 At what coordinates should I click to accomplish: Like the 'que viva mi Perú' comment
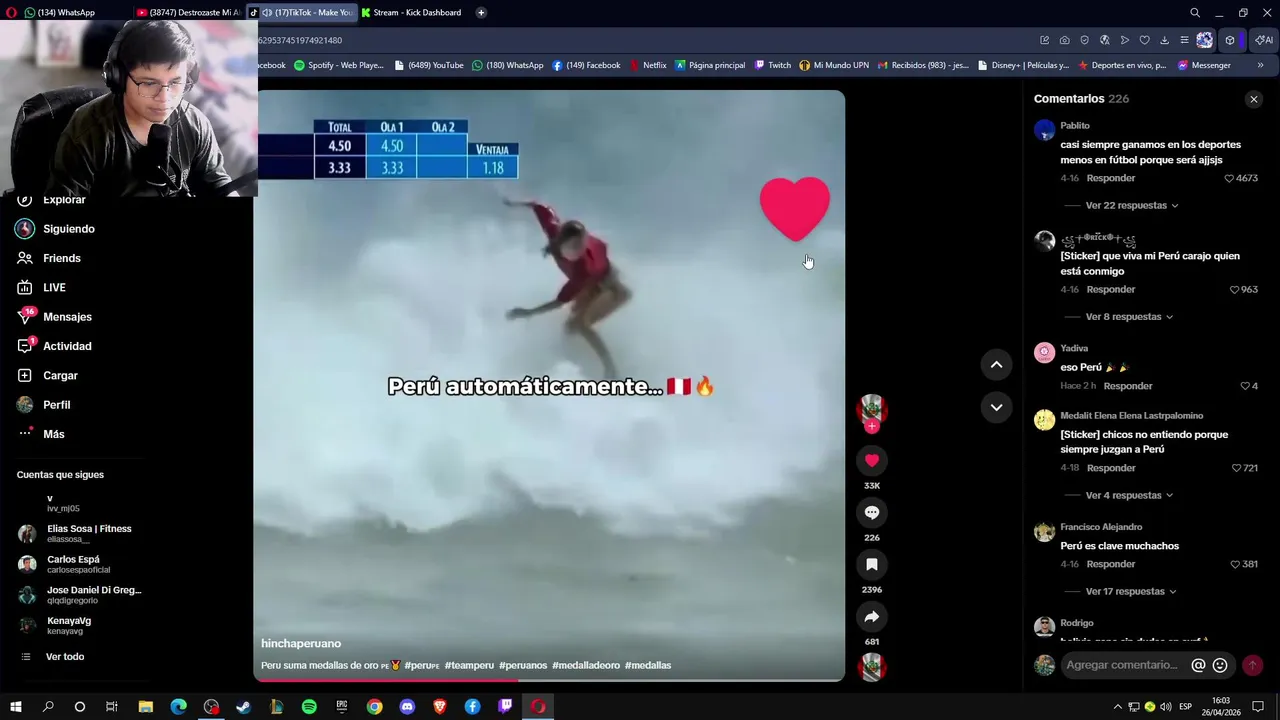(x=1234, y=289)
